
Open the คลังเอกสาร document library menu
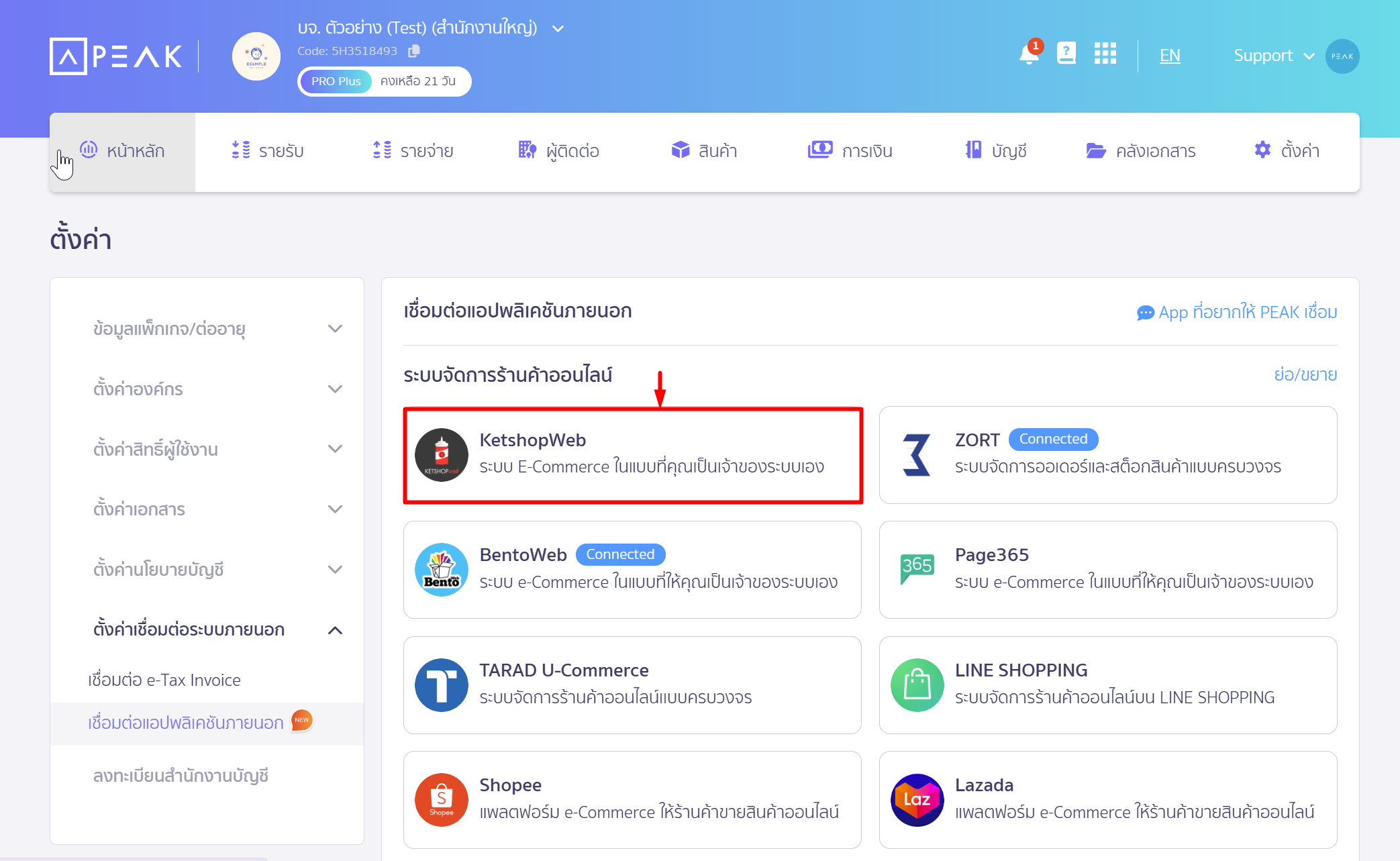(x=1141, y=151)
